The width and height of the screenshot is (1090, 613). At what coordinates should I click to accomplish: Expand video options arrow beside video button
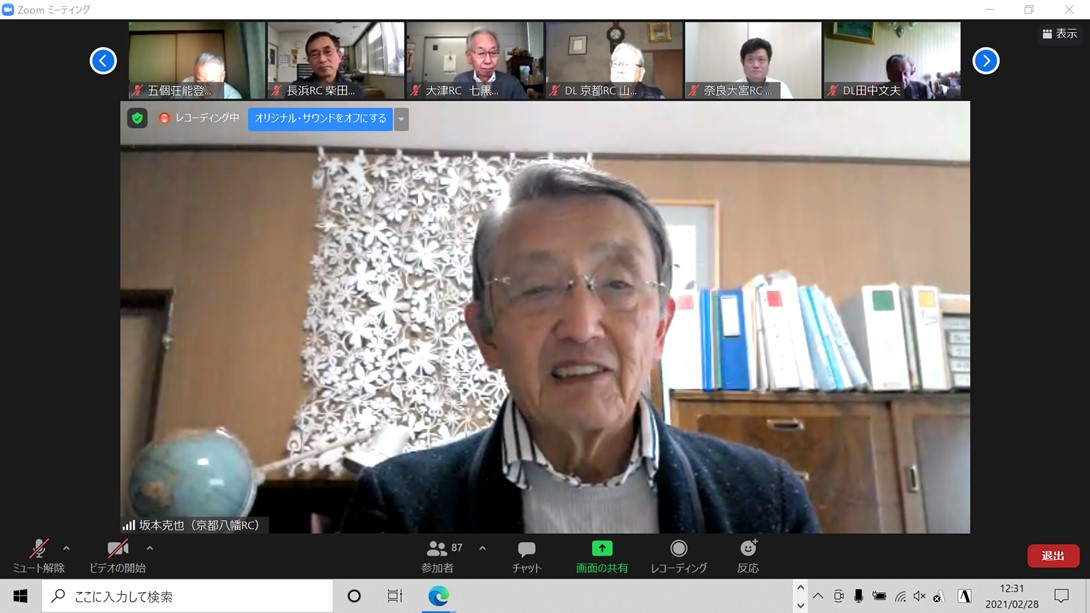(150, 548)
